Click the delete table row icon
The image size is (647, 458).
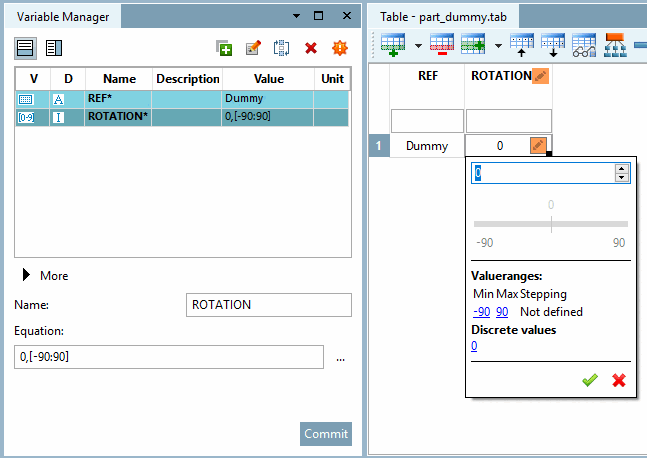coord(442,46)
